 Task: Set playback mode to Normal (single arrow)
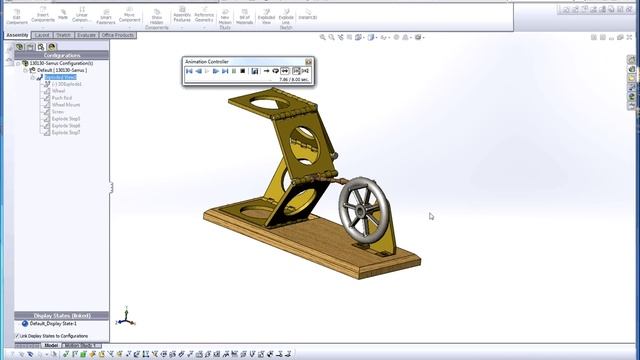point(267,71)
